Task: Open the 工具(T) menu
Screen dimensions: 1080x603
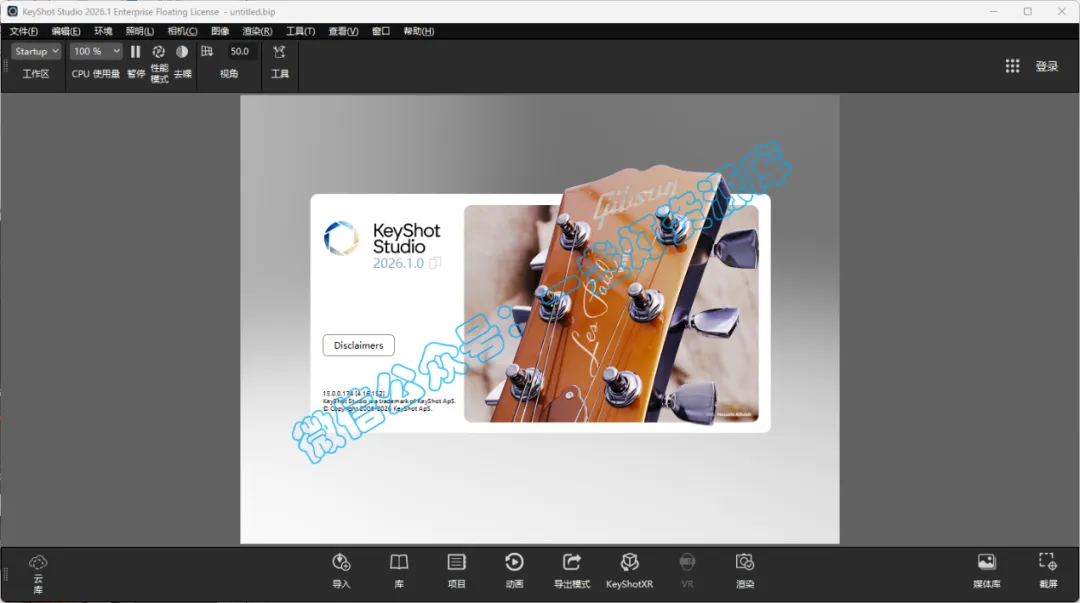Action: pos(300,31)
